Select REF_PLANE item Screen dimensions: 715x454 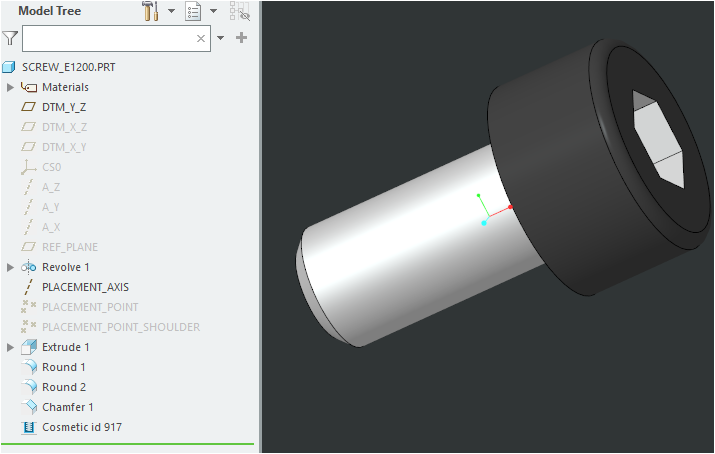[x=70, y=247]
